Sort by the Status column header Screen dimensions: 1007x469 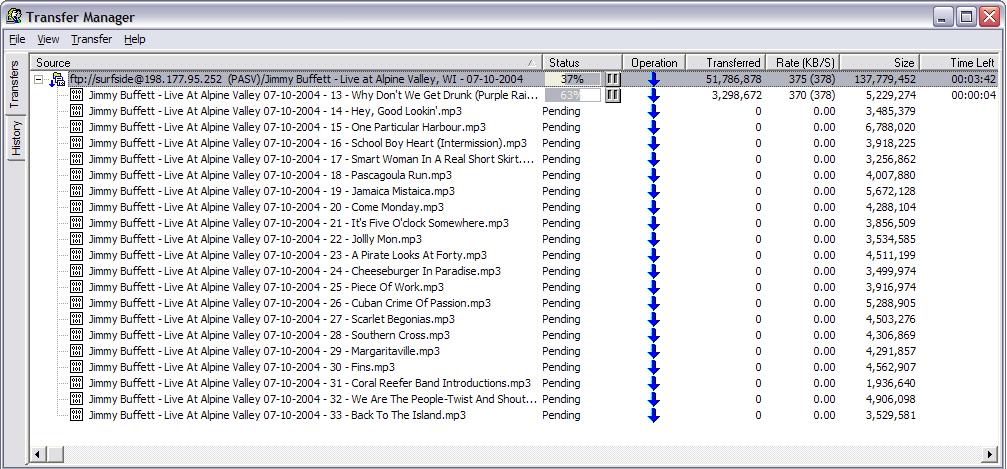(x=582, y=62)
